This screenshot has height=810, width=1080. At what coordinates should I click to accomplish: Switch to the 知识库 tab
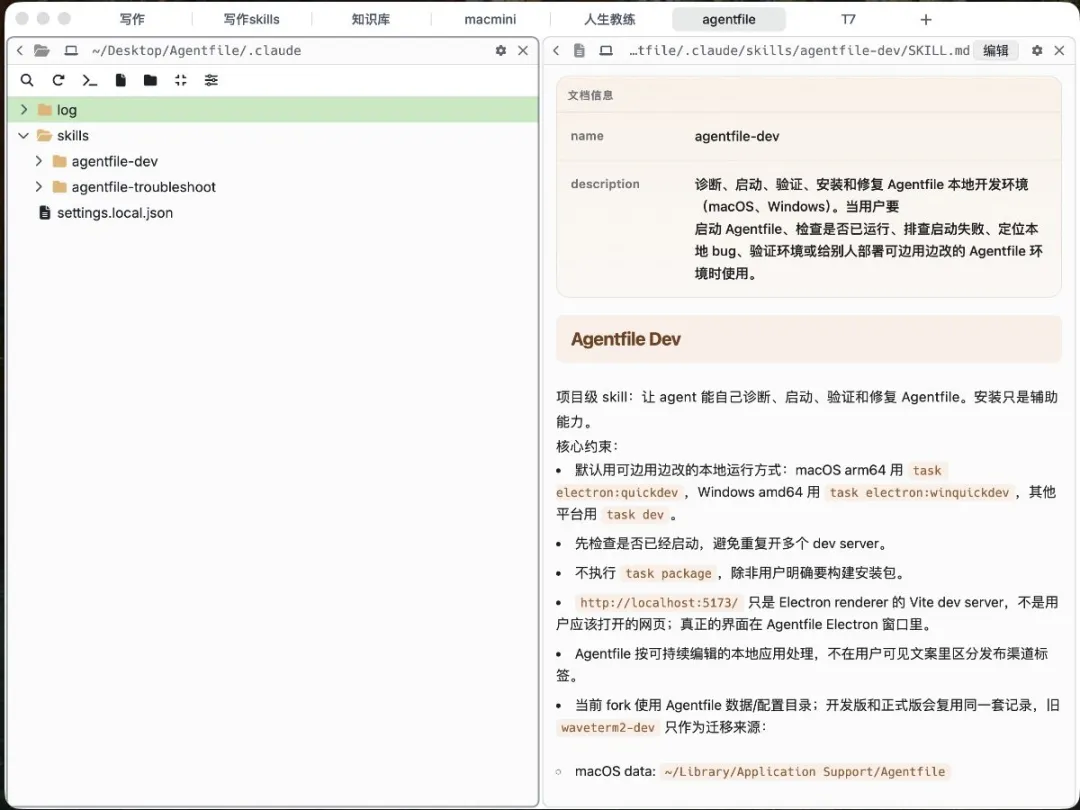[x=371, y=19]
